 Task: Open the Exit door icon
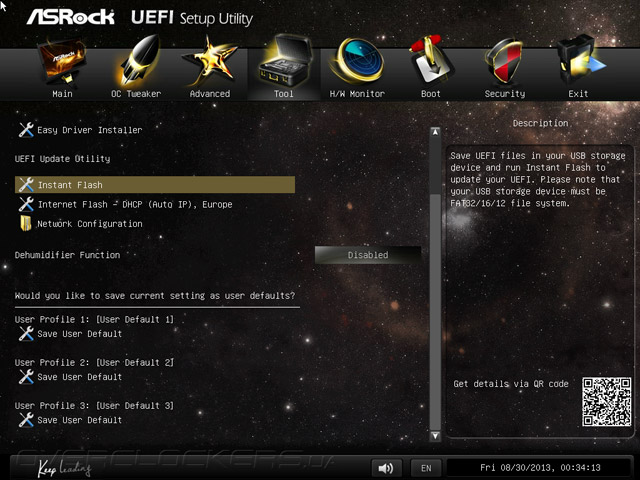pyautogui.click(x=580, y=60)
